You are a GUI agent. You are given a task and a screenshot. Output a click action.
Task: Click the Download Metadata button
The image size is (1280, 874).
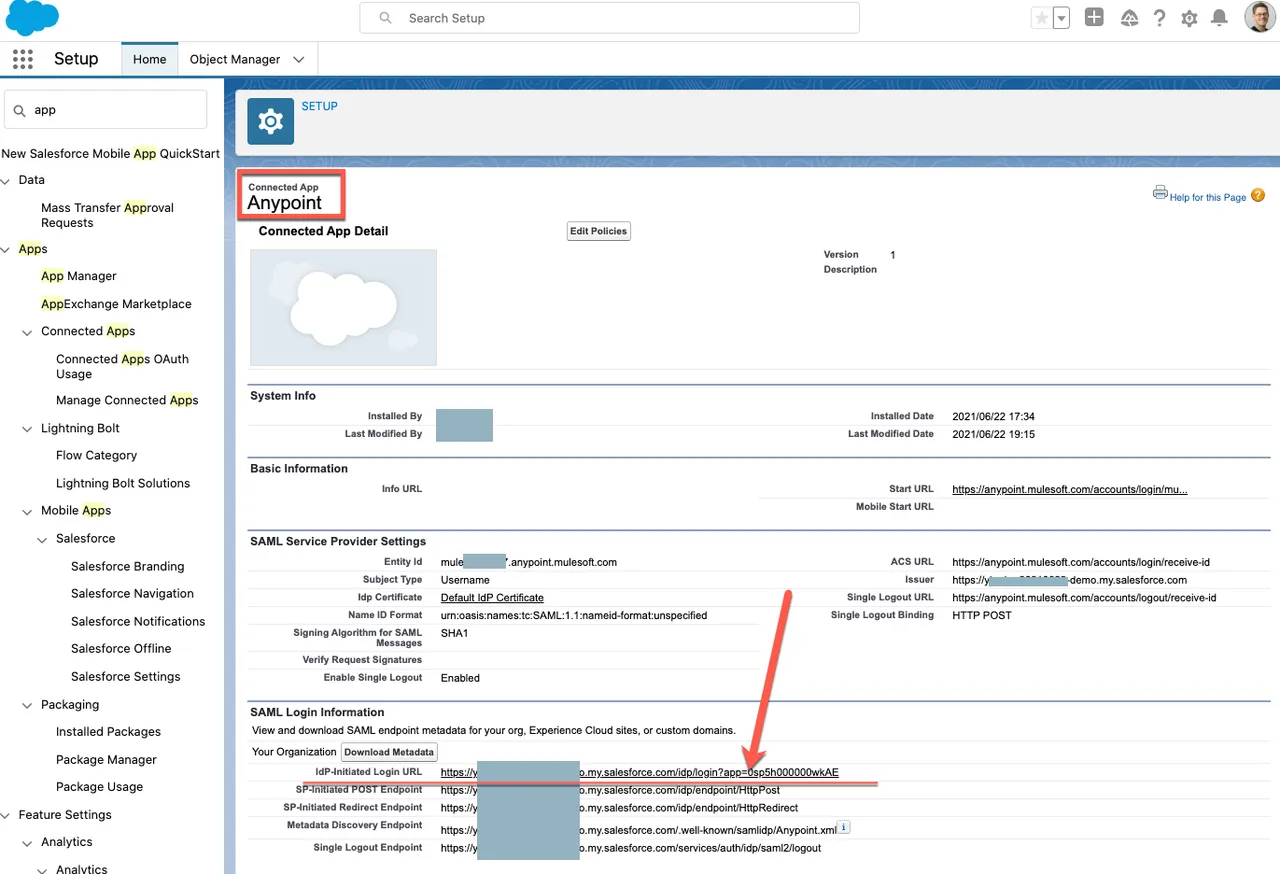pos(389,752)
